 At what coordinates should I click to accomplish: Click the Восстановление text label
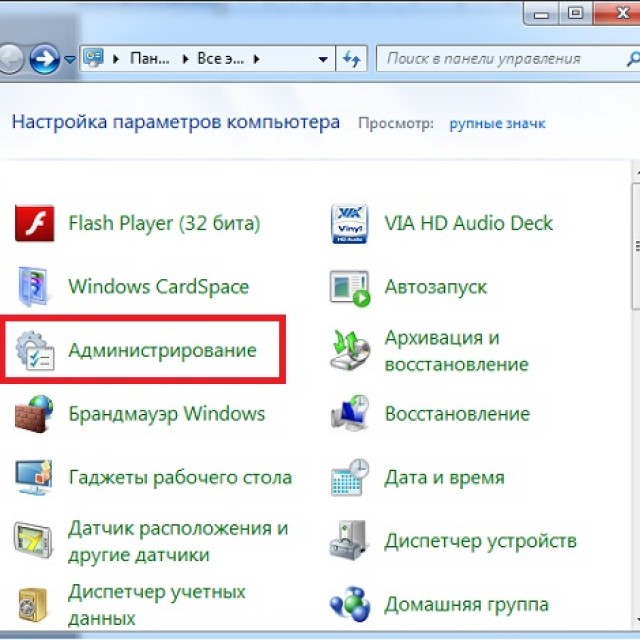tap(457, 413)
